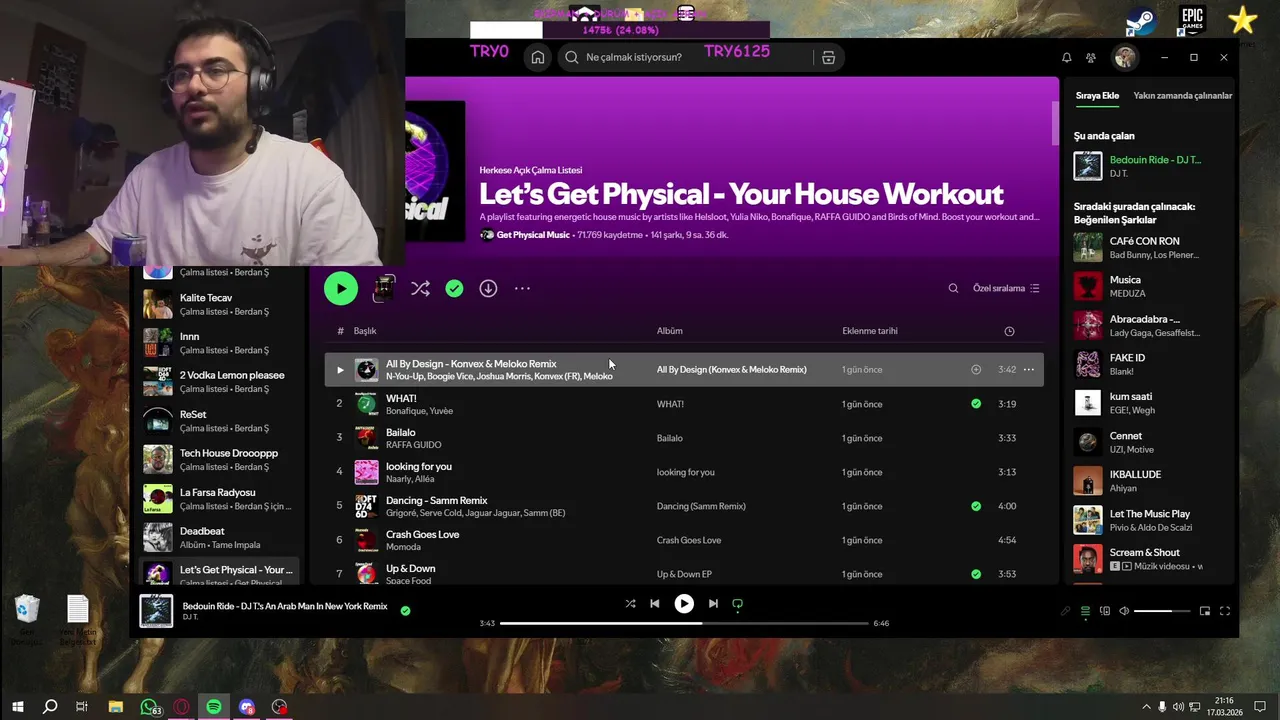This screenshot has height=720, width=1280.
Task: Enable shuffle for this playlist
Action: (x=420, y=288)
